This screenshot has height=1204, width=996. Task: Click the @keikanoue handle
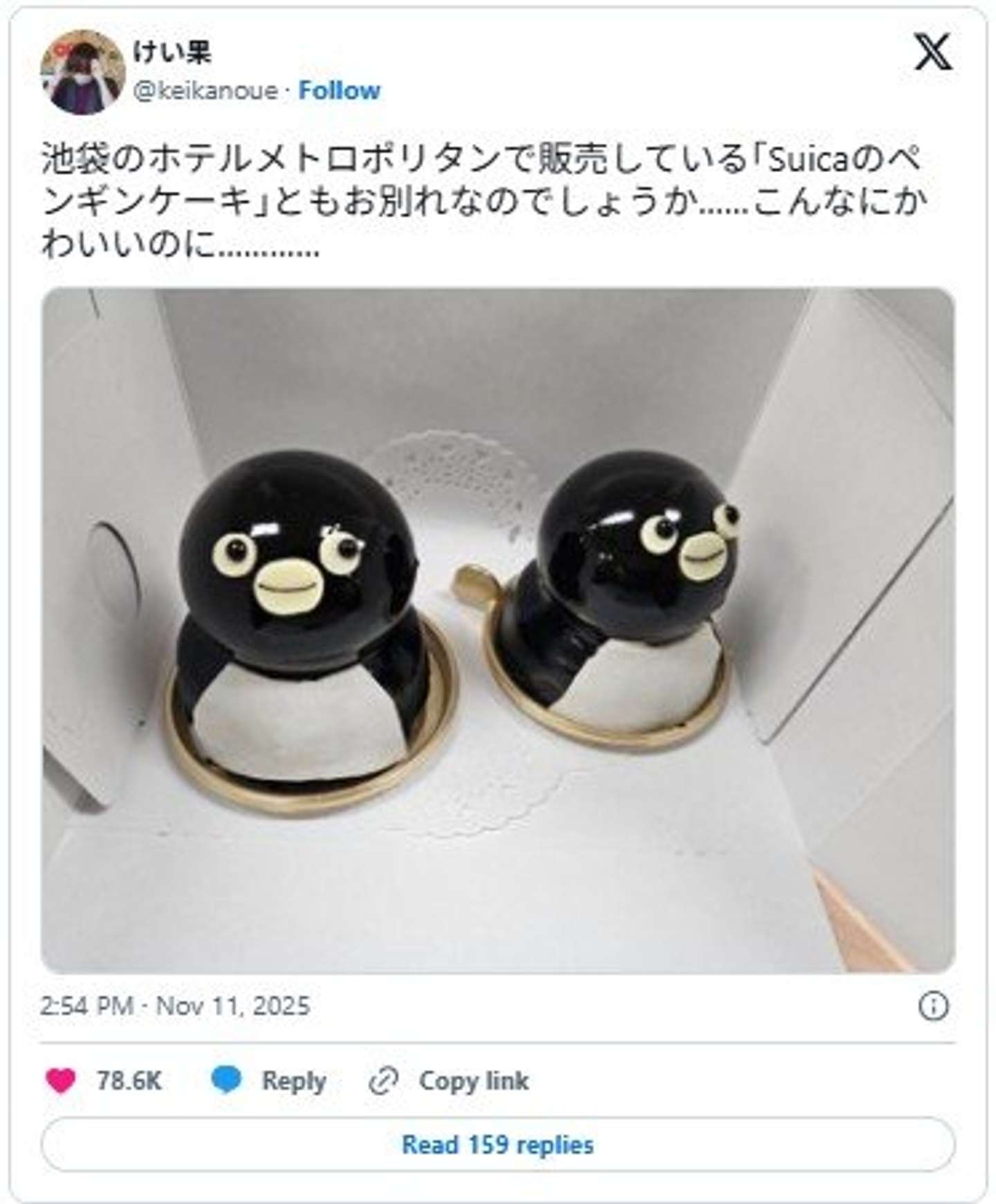205,91
